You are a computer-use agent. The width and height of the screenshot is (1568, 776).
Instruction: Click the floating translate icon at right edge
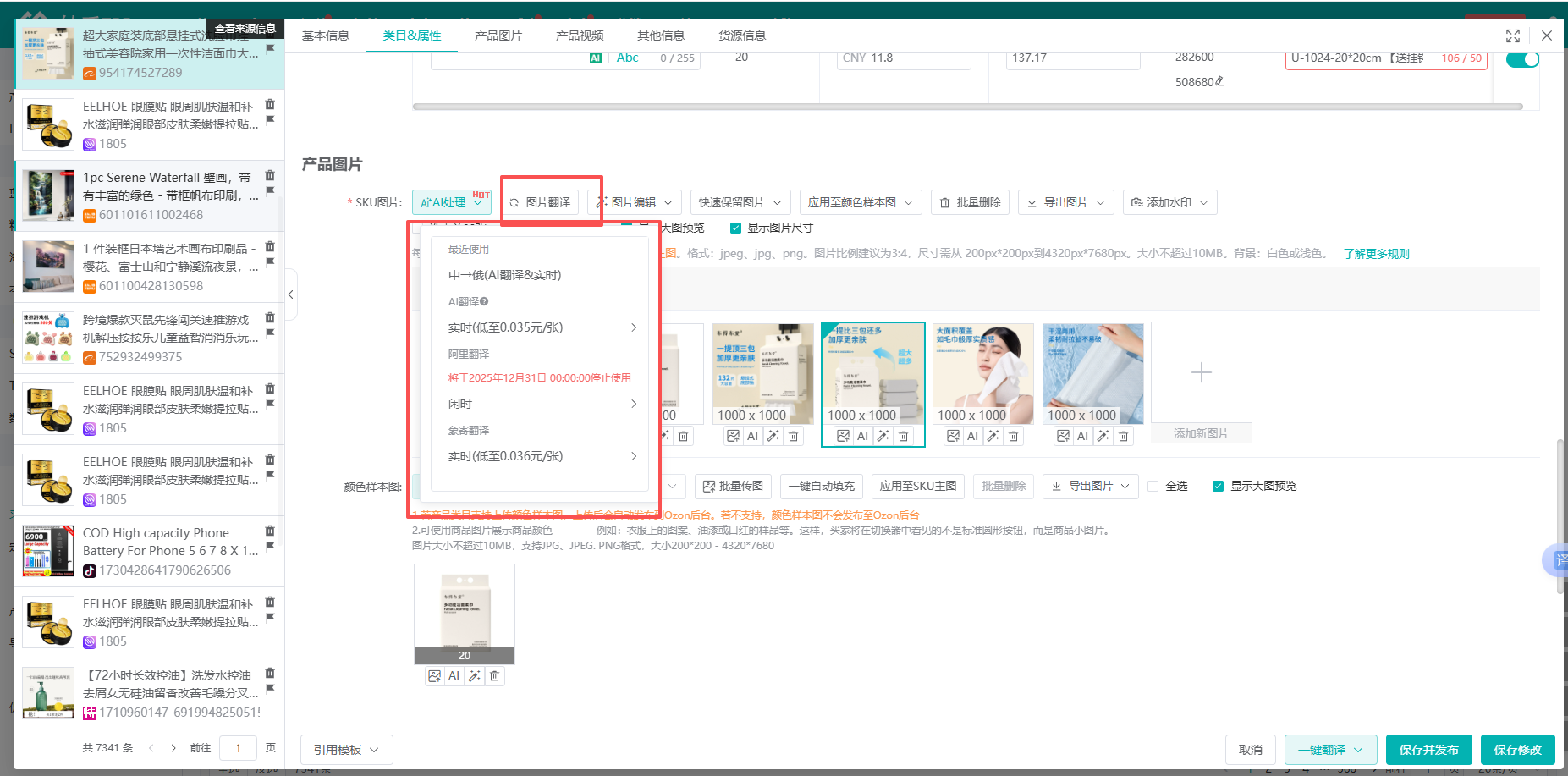pyautogui.click(x=1558, y=560)
